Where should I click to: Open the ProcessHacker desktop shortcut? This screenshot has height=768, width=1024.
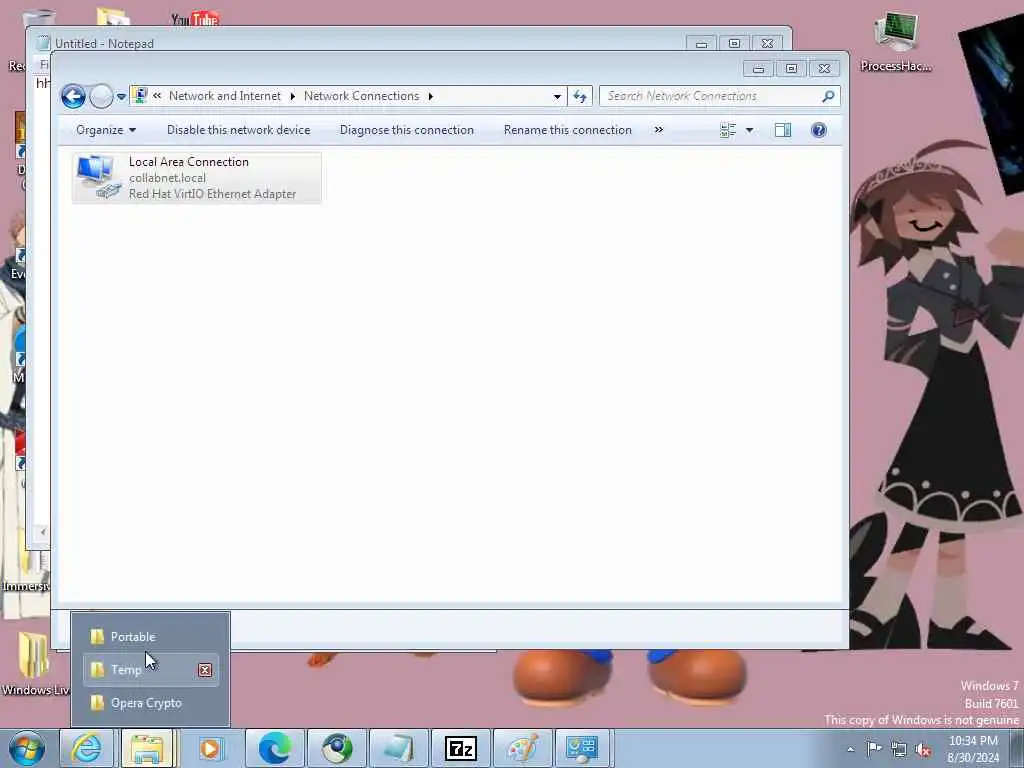click(896, 40)
